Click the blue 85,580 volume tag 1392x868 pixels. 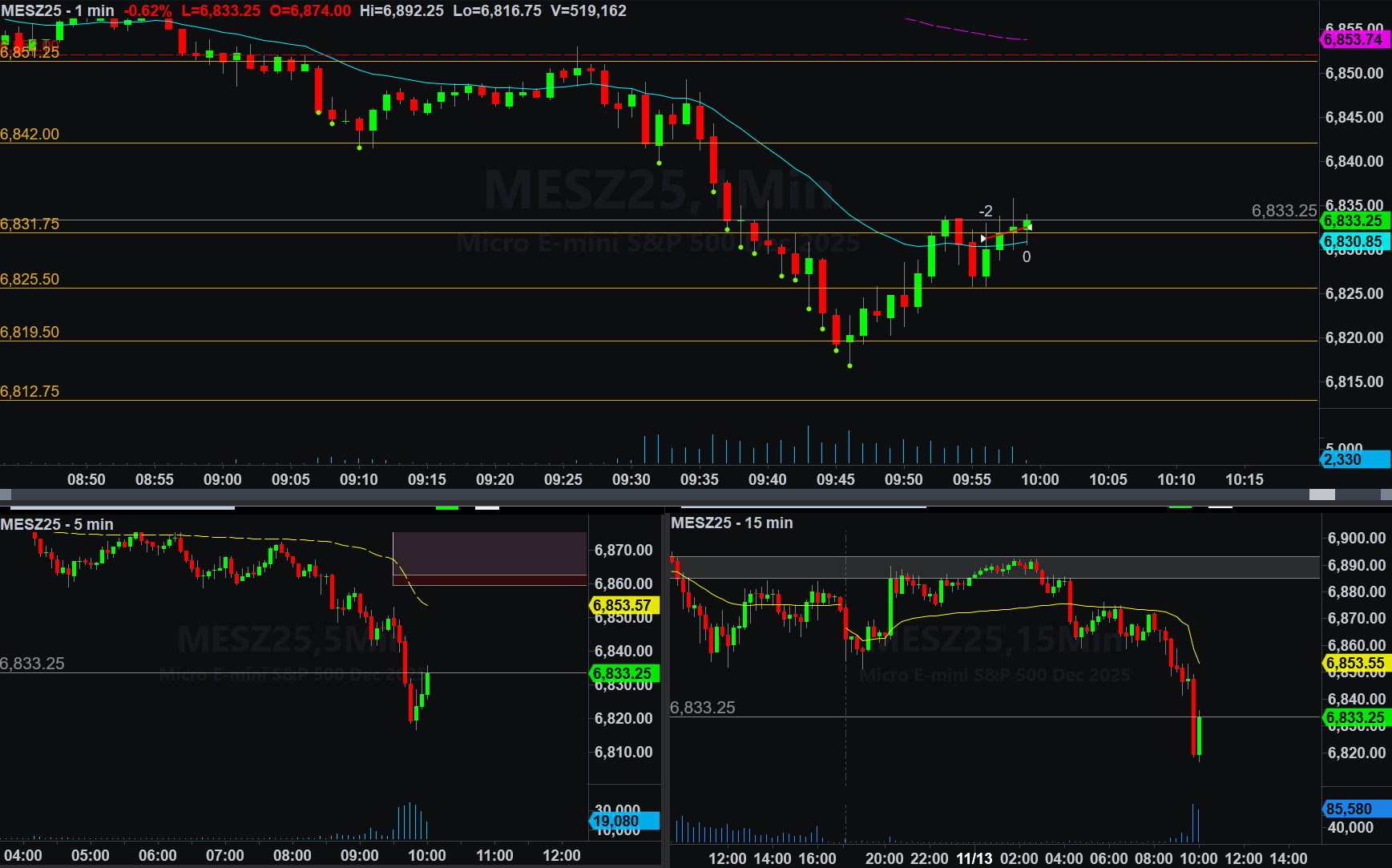coord(1354,809)
